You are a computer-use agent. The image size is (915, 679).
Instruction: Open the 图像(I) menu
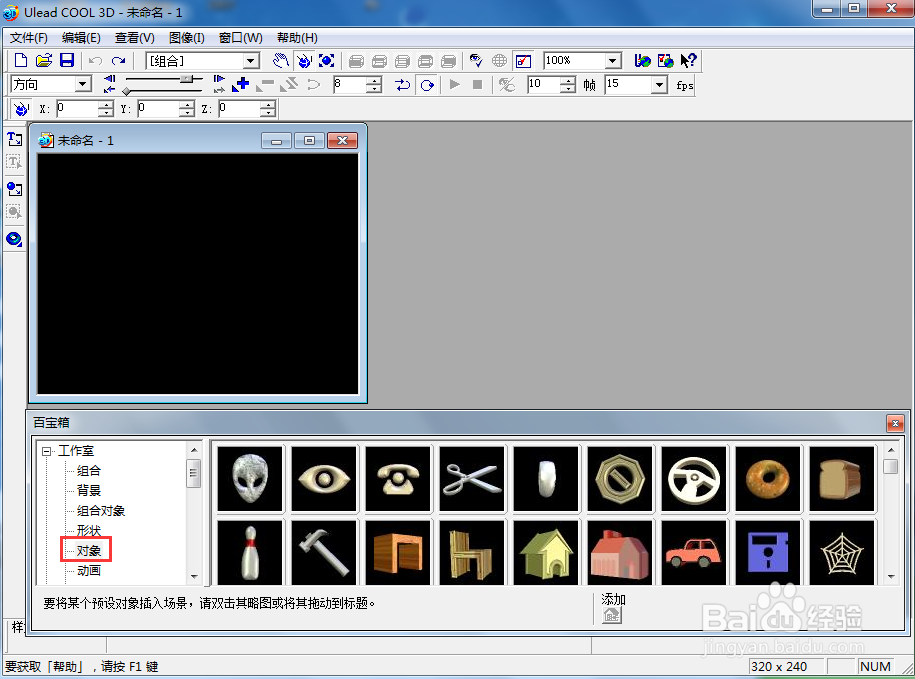click(187, 38)
